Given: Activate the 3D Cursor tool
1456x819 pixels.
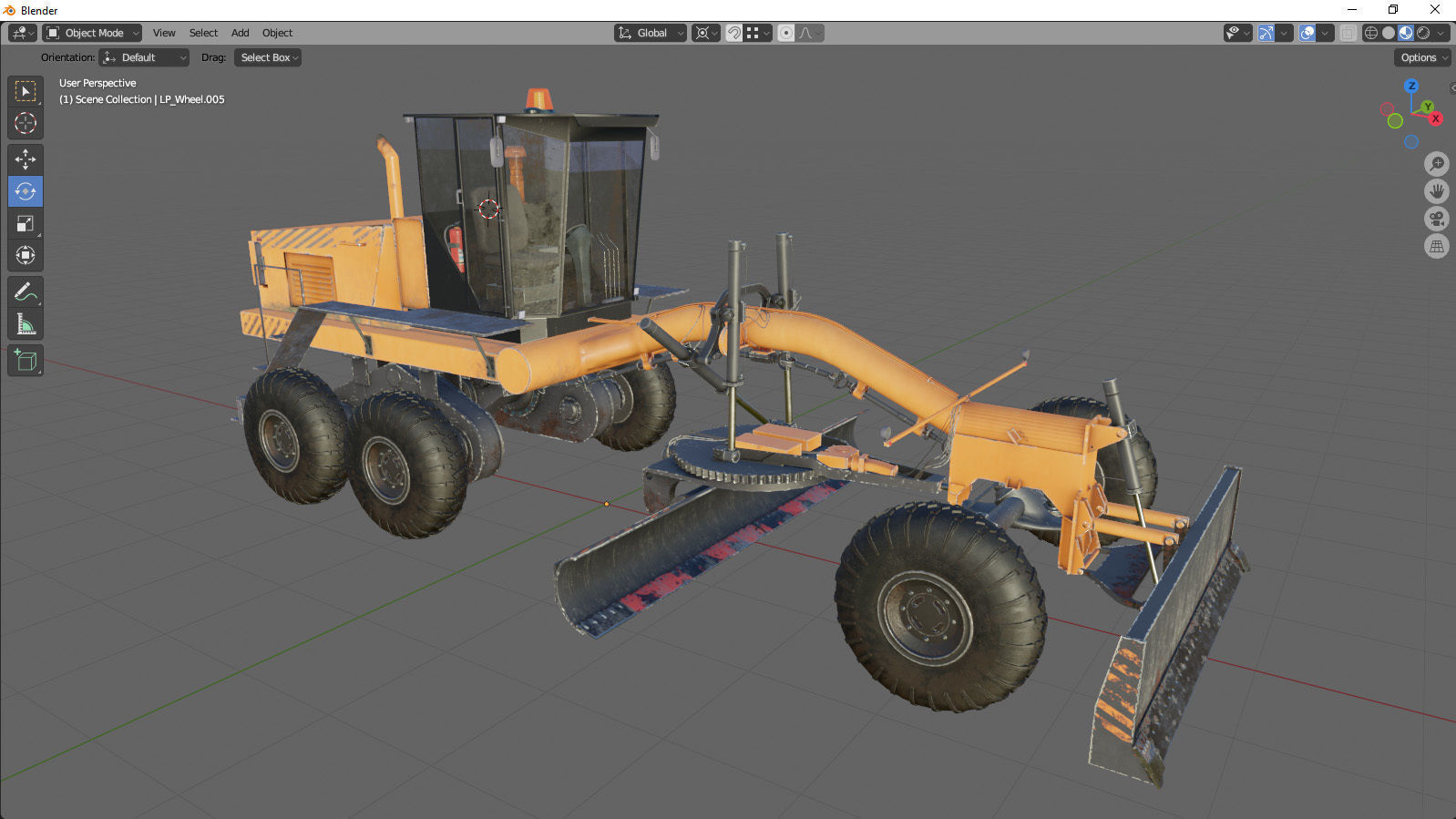Looking at the screenshot, I should click(26, 123).
